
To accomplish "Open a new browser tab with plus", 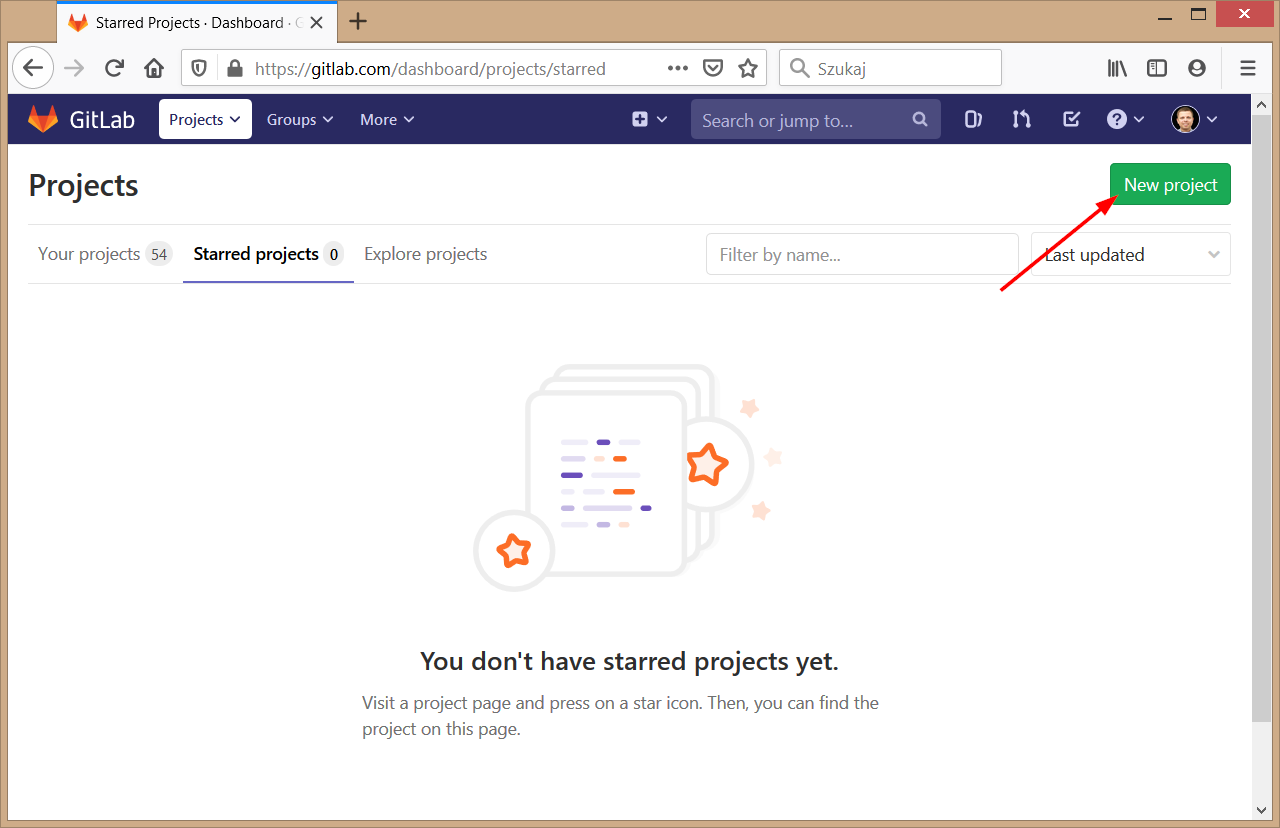I will point(358,21).
